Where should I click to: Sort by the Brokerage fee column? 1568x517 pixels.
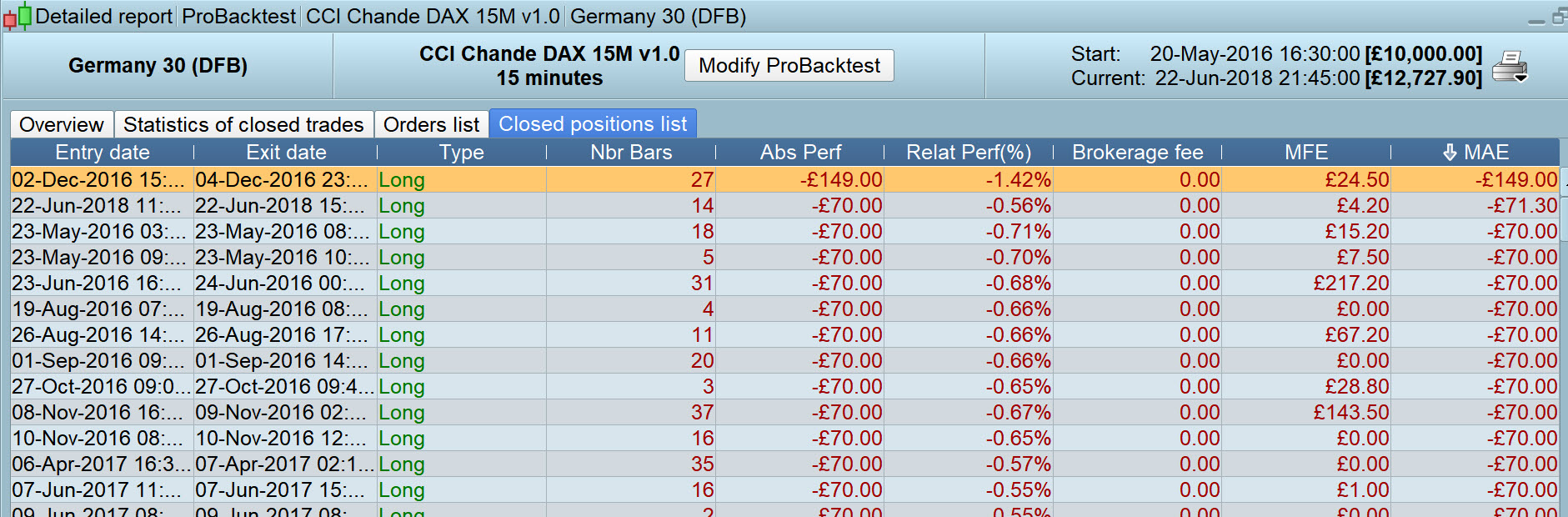point(1138,153)
